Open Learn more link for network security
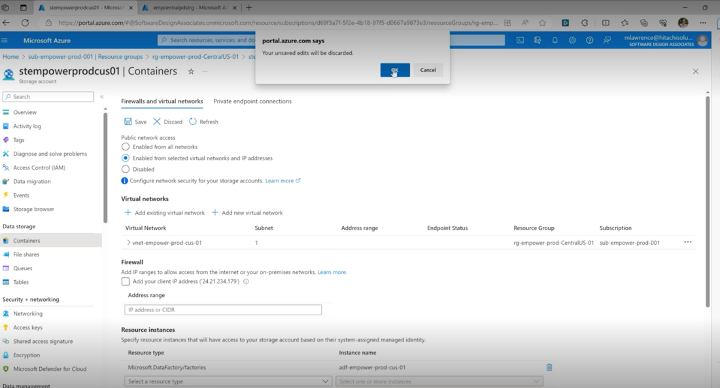Viewport: 720px width, 388px height. coord(283,181)
